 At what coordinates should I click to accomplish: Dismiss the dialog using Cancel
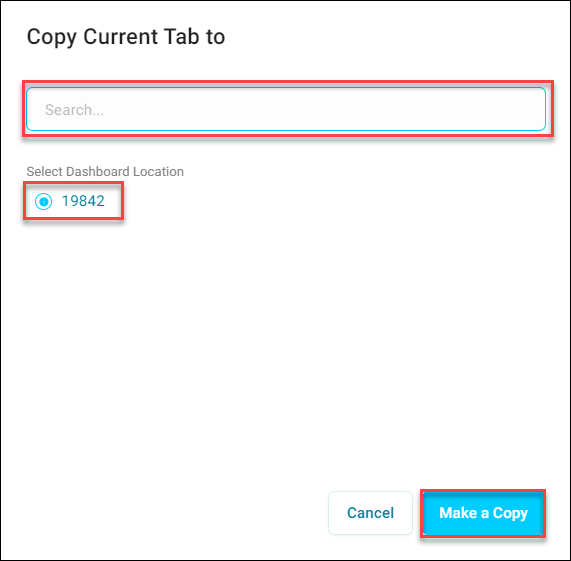click(x=370, y=513)
